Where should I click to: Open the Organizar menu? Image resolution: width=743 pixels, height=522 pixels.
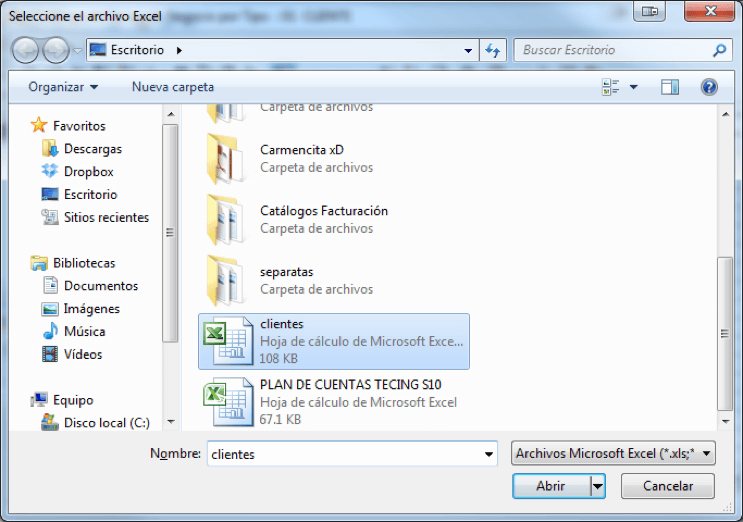click(x=63, y=87)
